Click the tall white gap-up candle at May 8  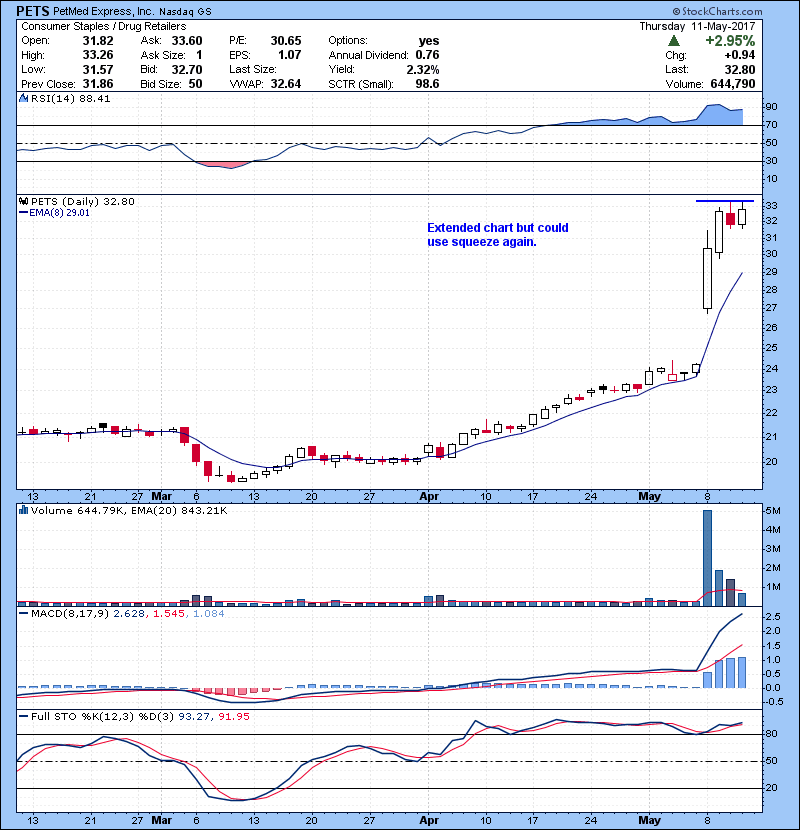point(707,278)
